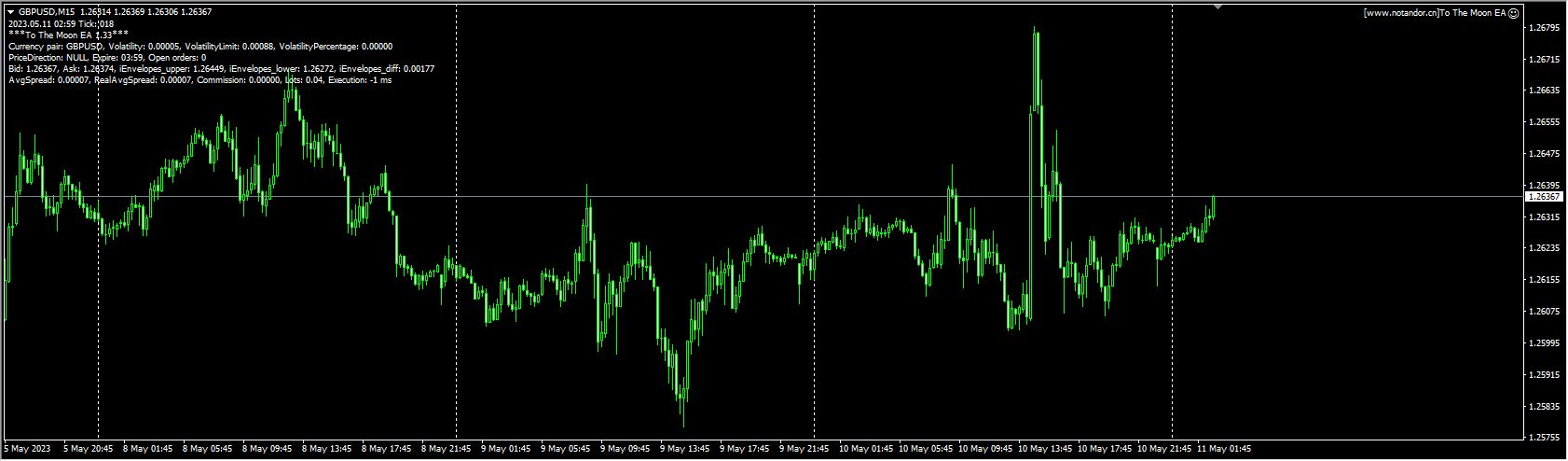The height and width of the screenshot is (461, 1568).
Task: Click the last candle at the chart's right edge
Action: 1213,205
